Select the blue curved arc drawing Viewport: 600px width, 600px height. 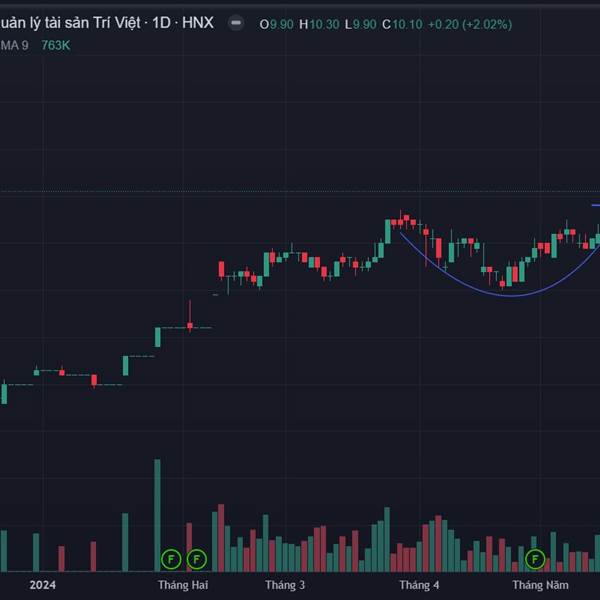[511, 295]
